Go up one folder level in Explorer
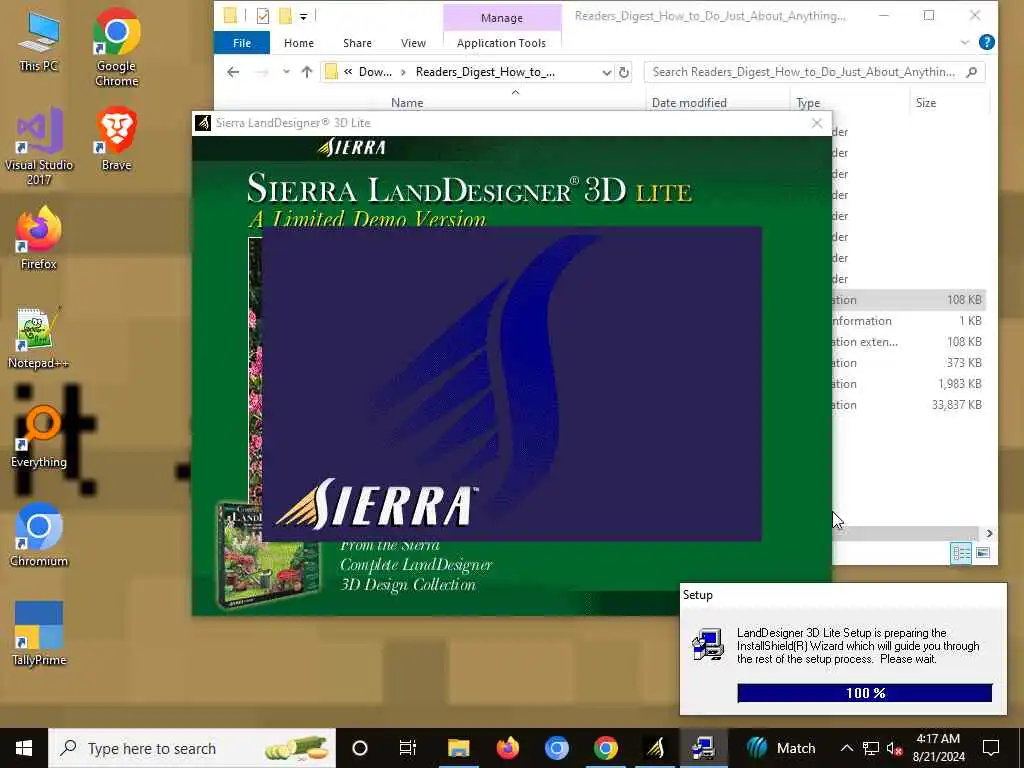Image resolution: width=1024 pixels, height=768 pixels. click(x=307, y=72)
